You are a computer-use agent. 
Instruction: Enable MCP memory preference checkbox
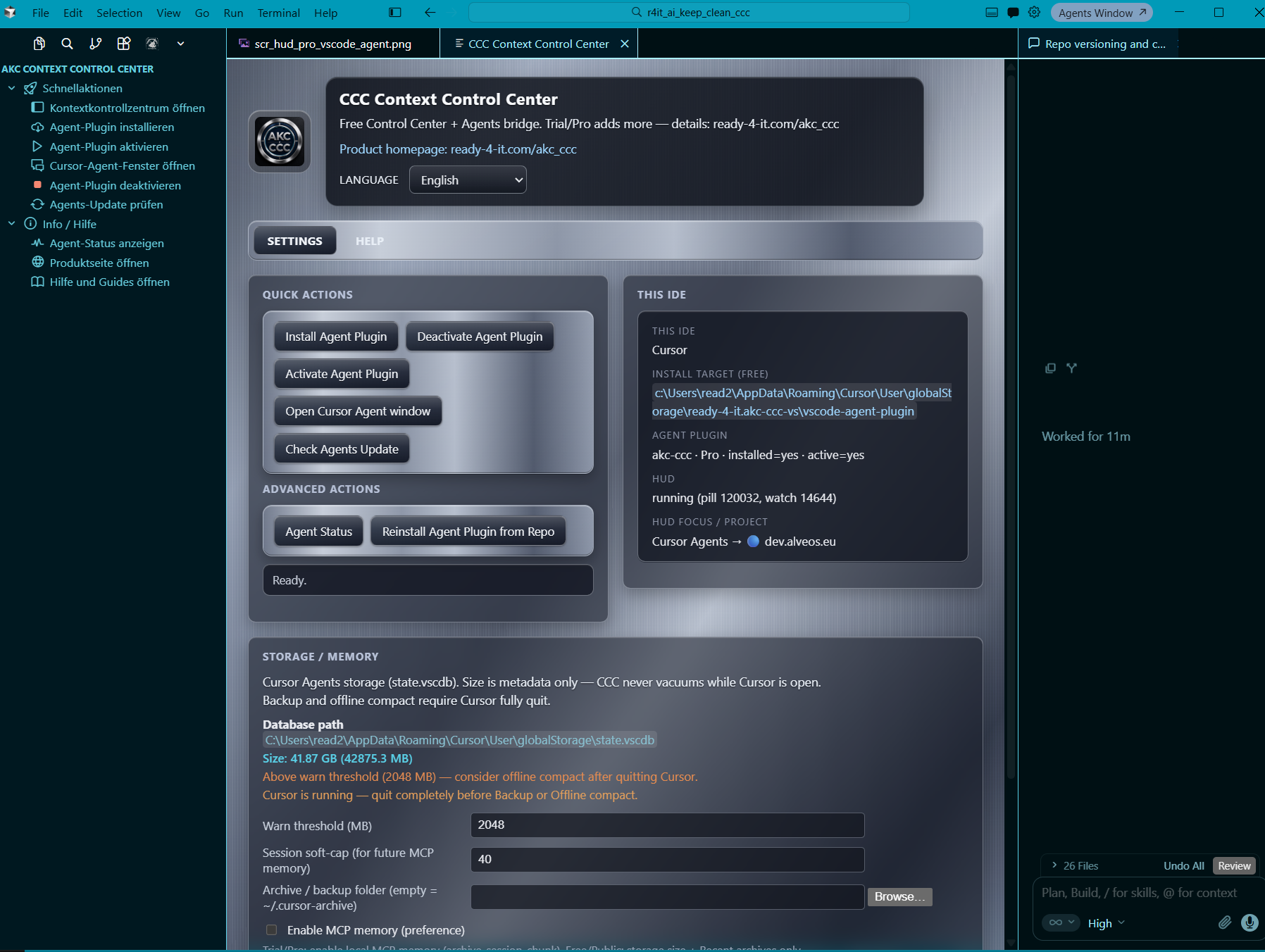(272, 930)
